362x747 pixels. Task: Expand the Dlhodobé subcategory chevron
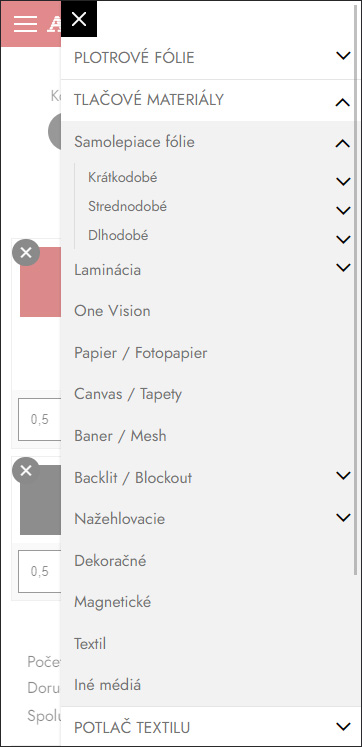pyautogui.click(x=343, y=239)
